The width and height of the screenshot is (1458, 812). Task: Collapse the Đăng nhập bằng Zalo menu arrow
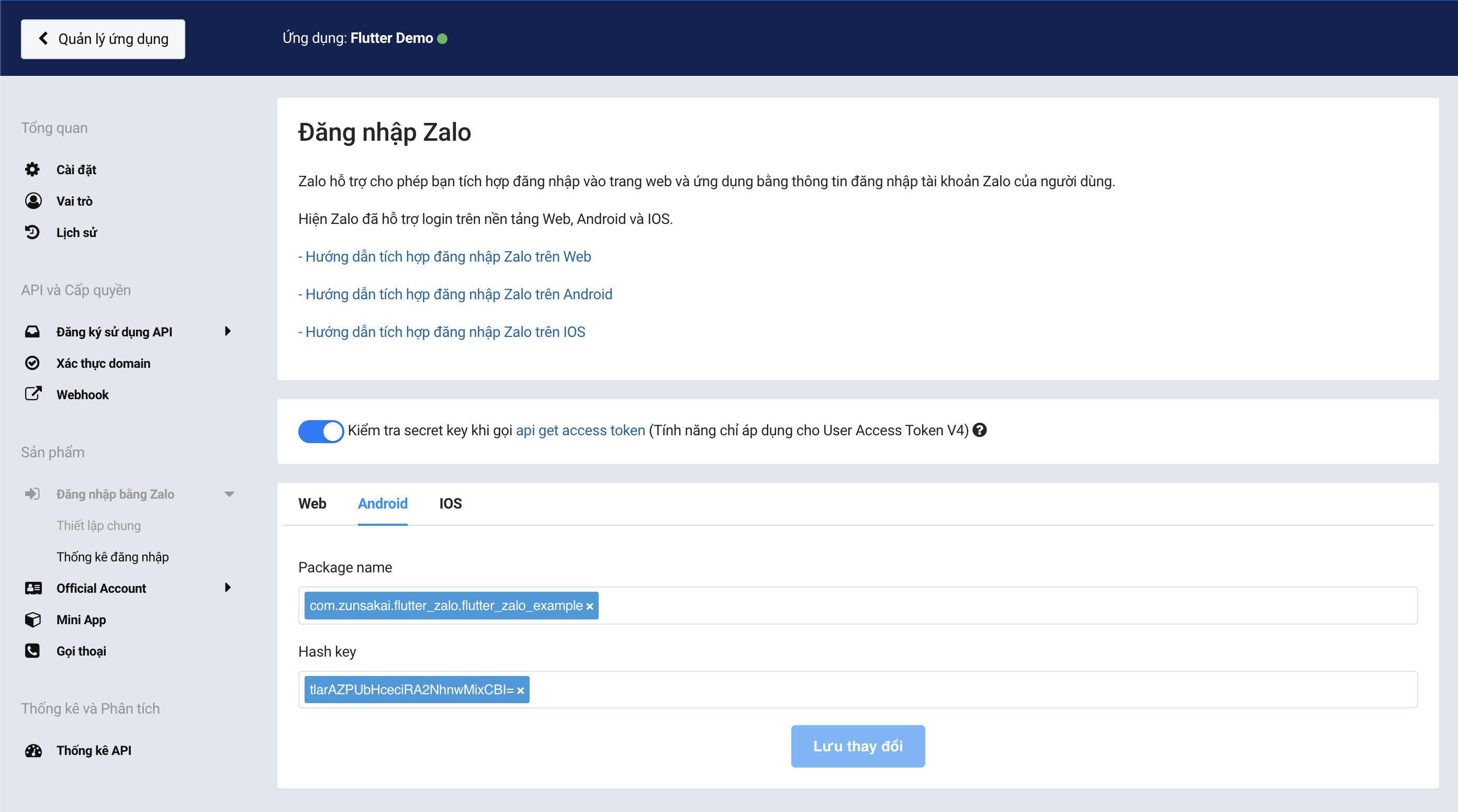click(229, 494)
